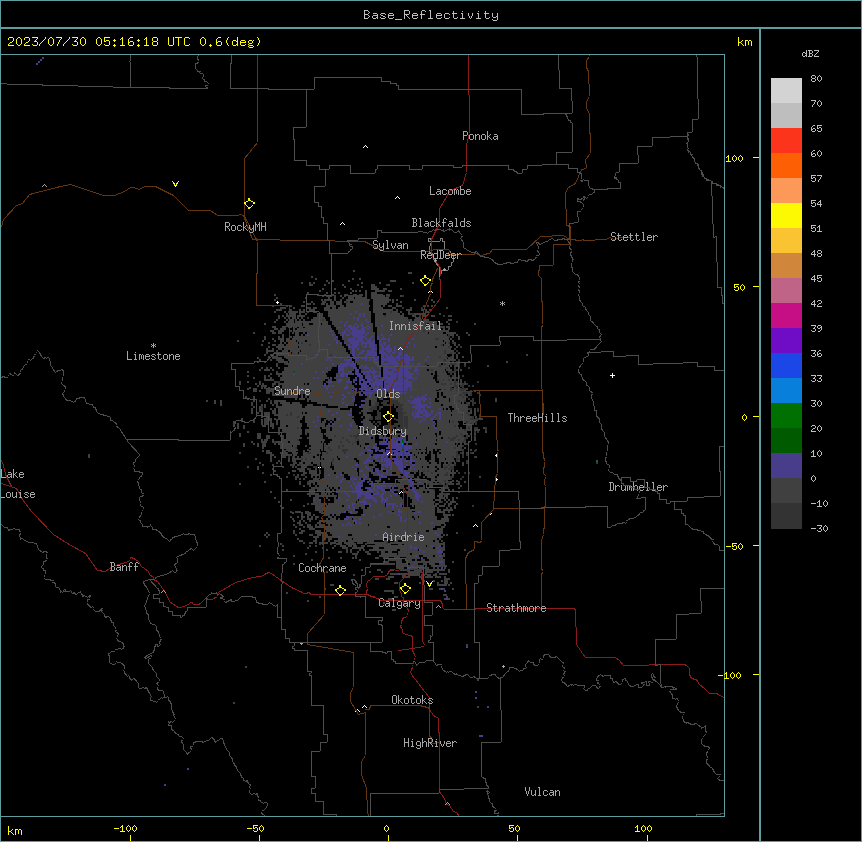Click the Vulcan label
The image size is (862, 842).
[x=542, y=792]
